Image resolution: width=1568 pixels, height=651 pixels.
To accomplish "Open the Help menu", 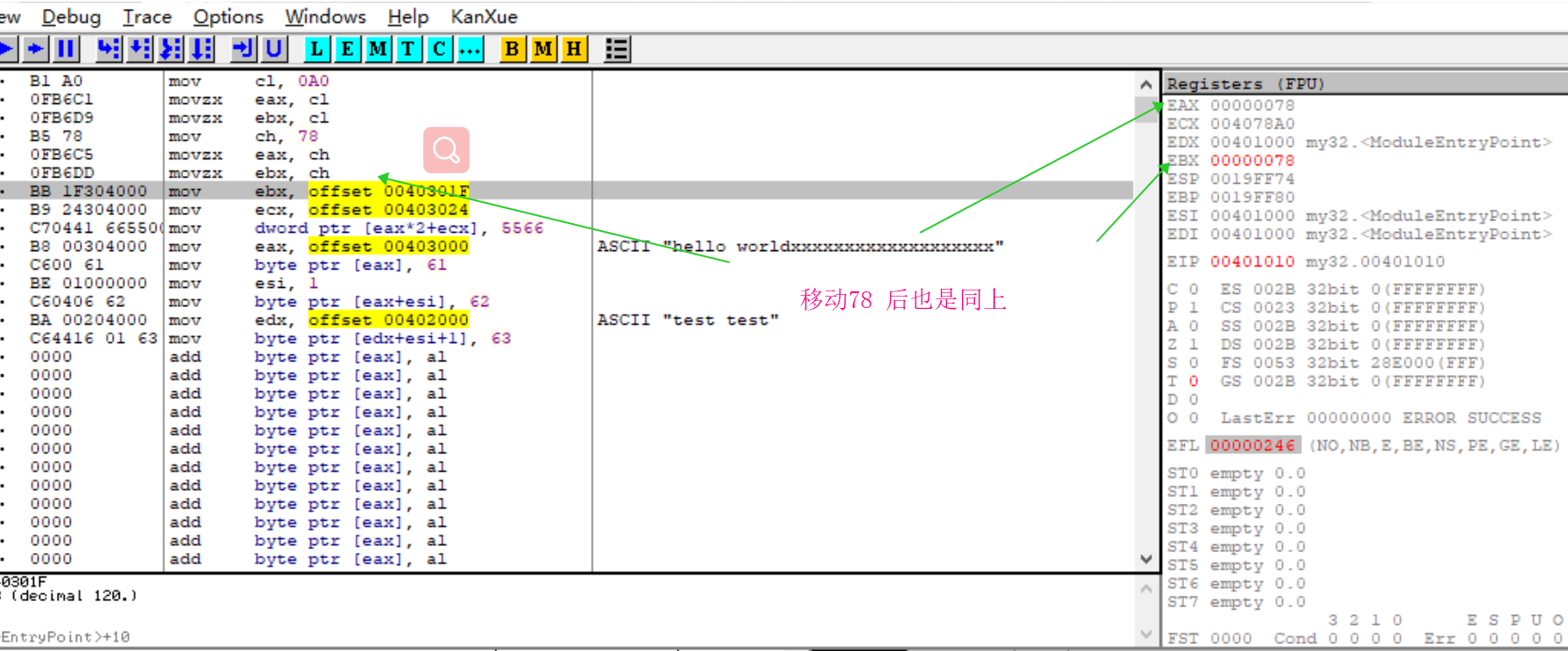I will 408,17.
